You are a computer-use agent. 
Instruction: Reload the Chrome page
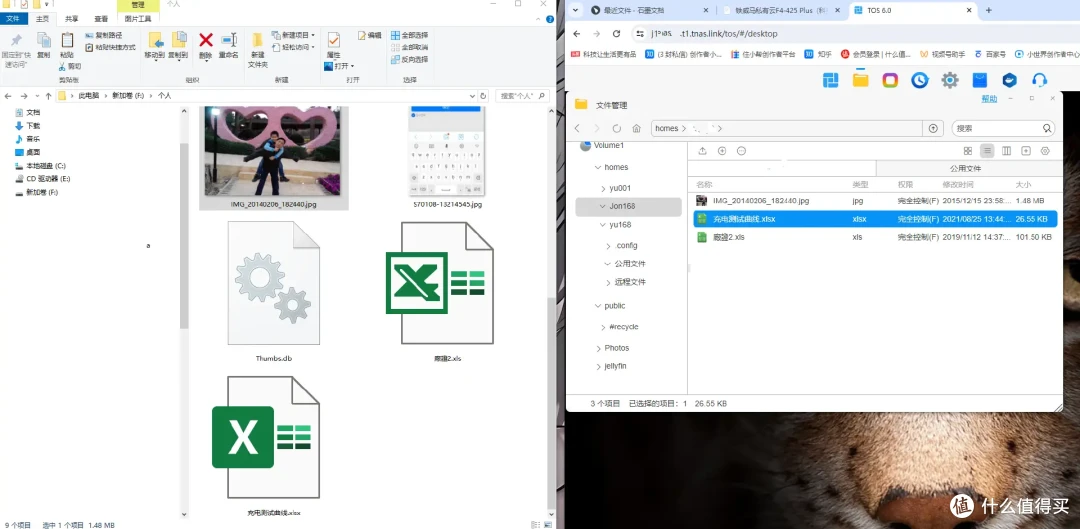(616, 33)
